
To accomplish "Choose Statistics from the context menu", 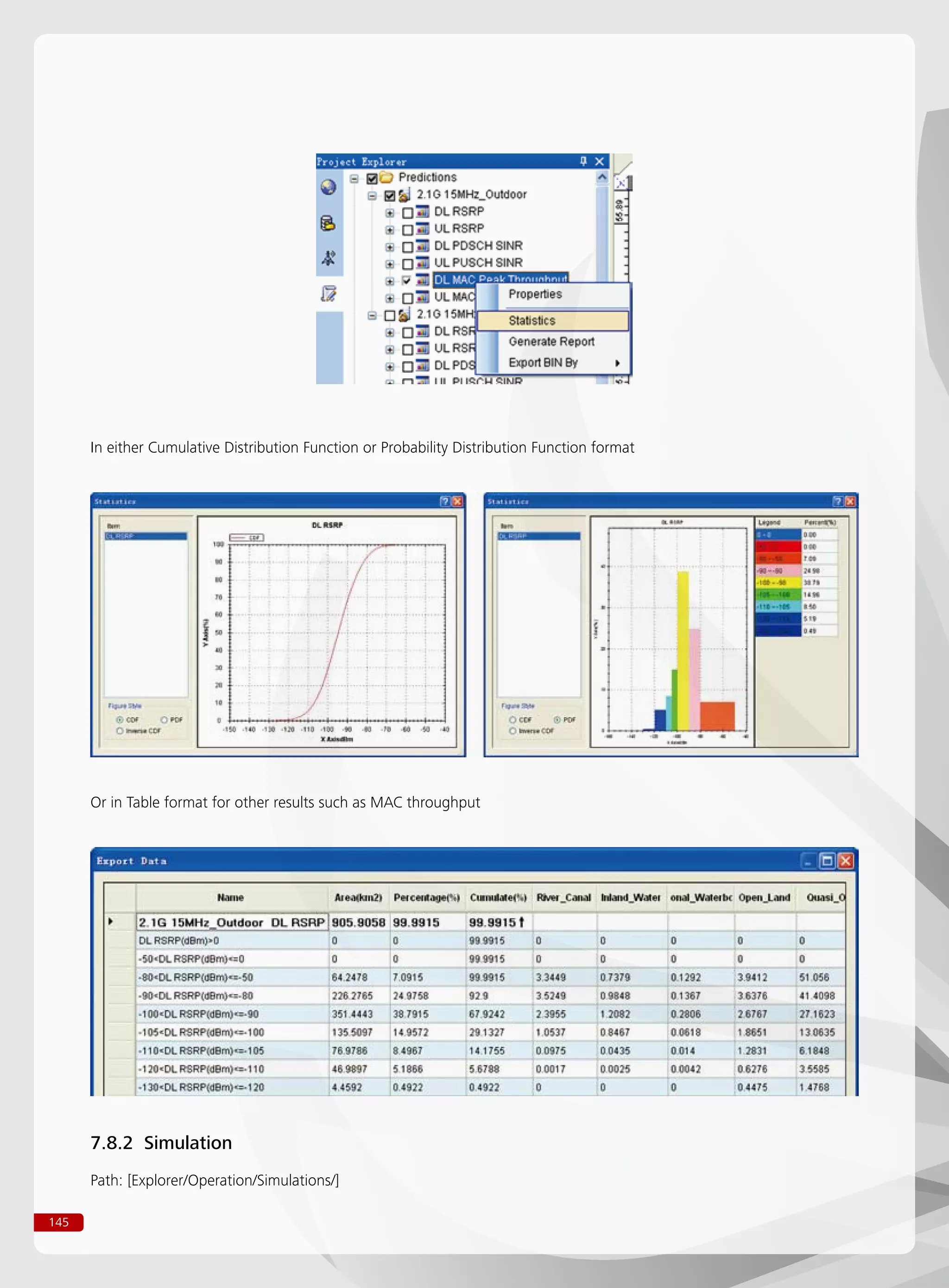I will tap(554, 321).
